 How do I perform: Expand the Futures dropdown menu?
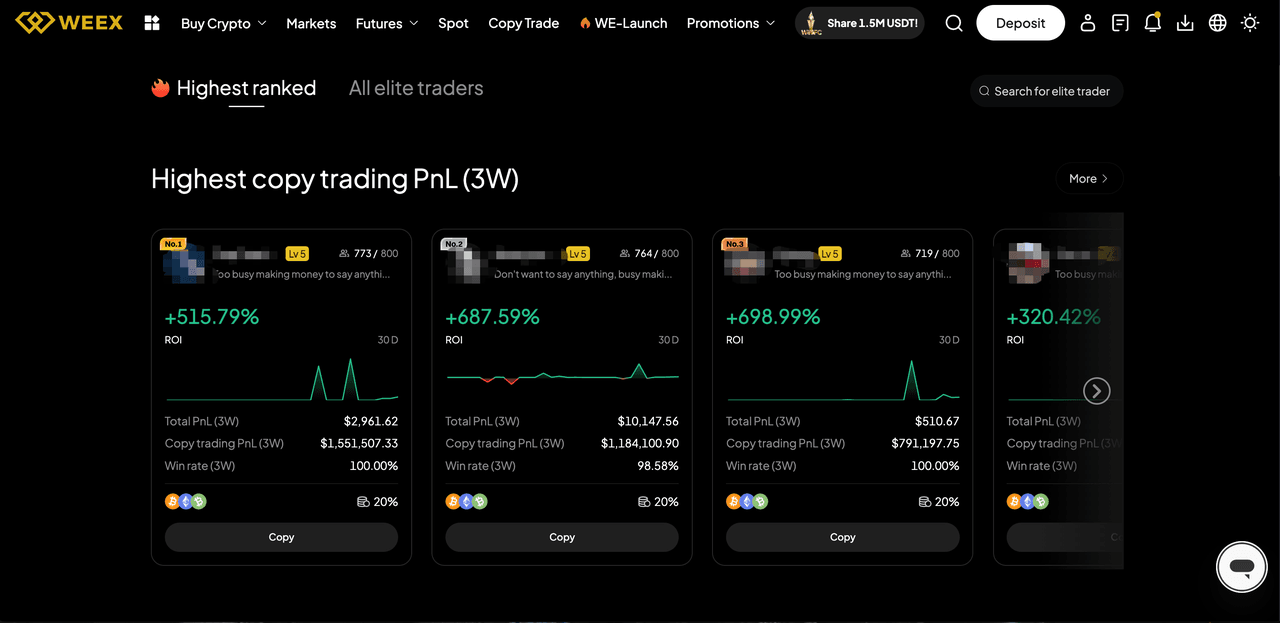386,23
